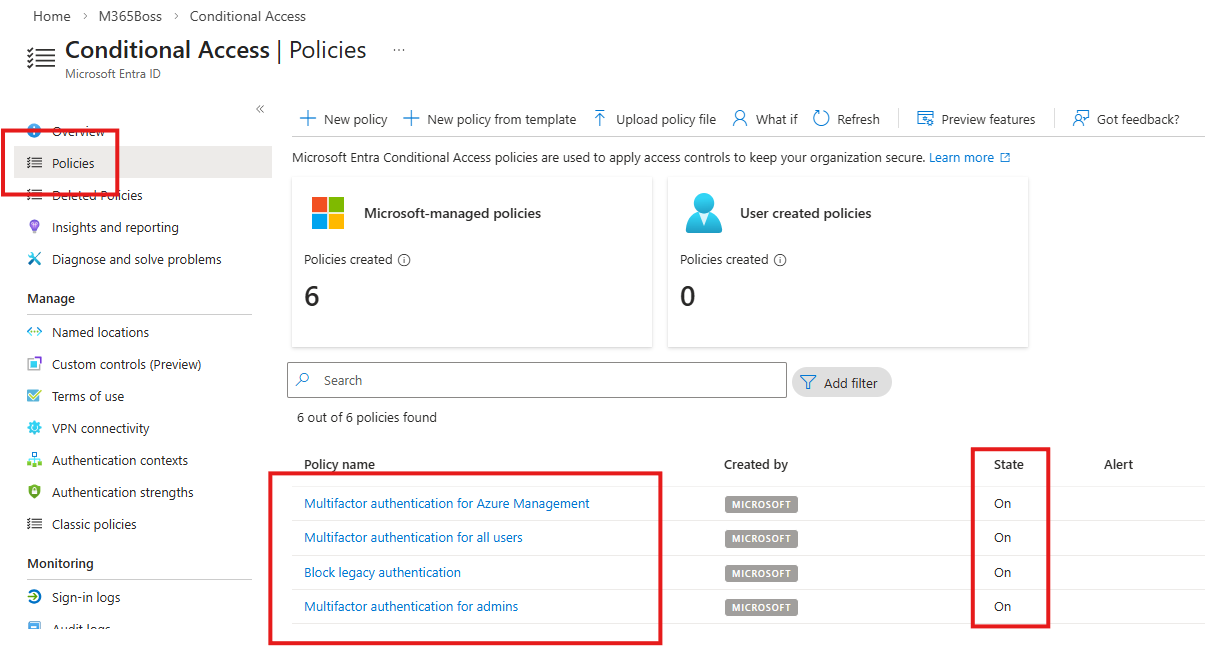Screen dimensions: 1205x646
Task: Click the Alert column header
Action: 1118,465
